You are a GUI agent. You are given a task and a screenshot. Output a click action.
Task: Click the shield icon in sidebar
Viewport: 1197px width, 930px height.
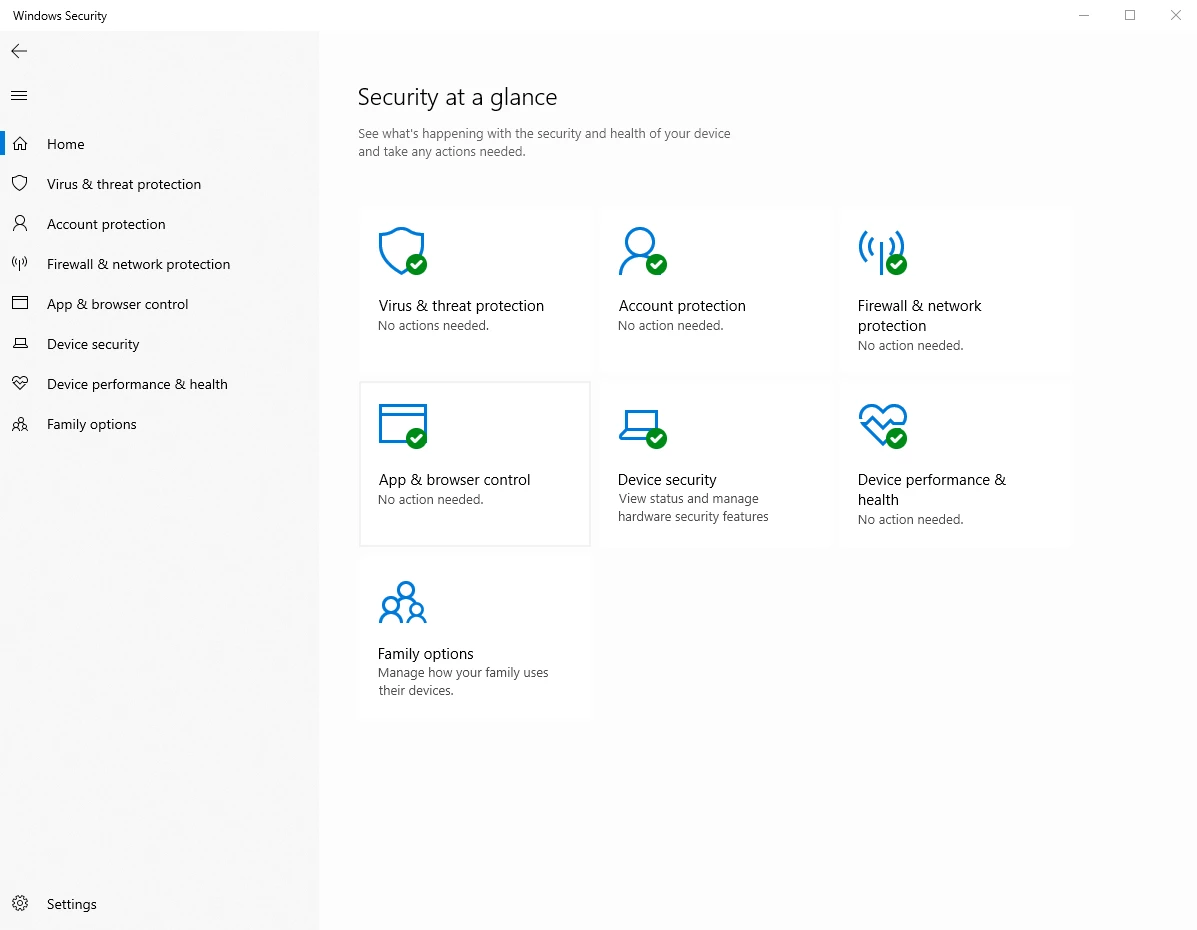coord(20,183)
